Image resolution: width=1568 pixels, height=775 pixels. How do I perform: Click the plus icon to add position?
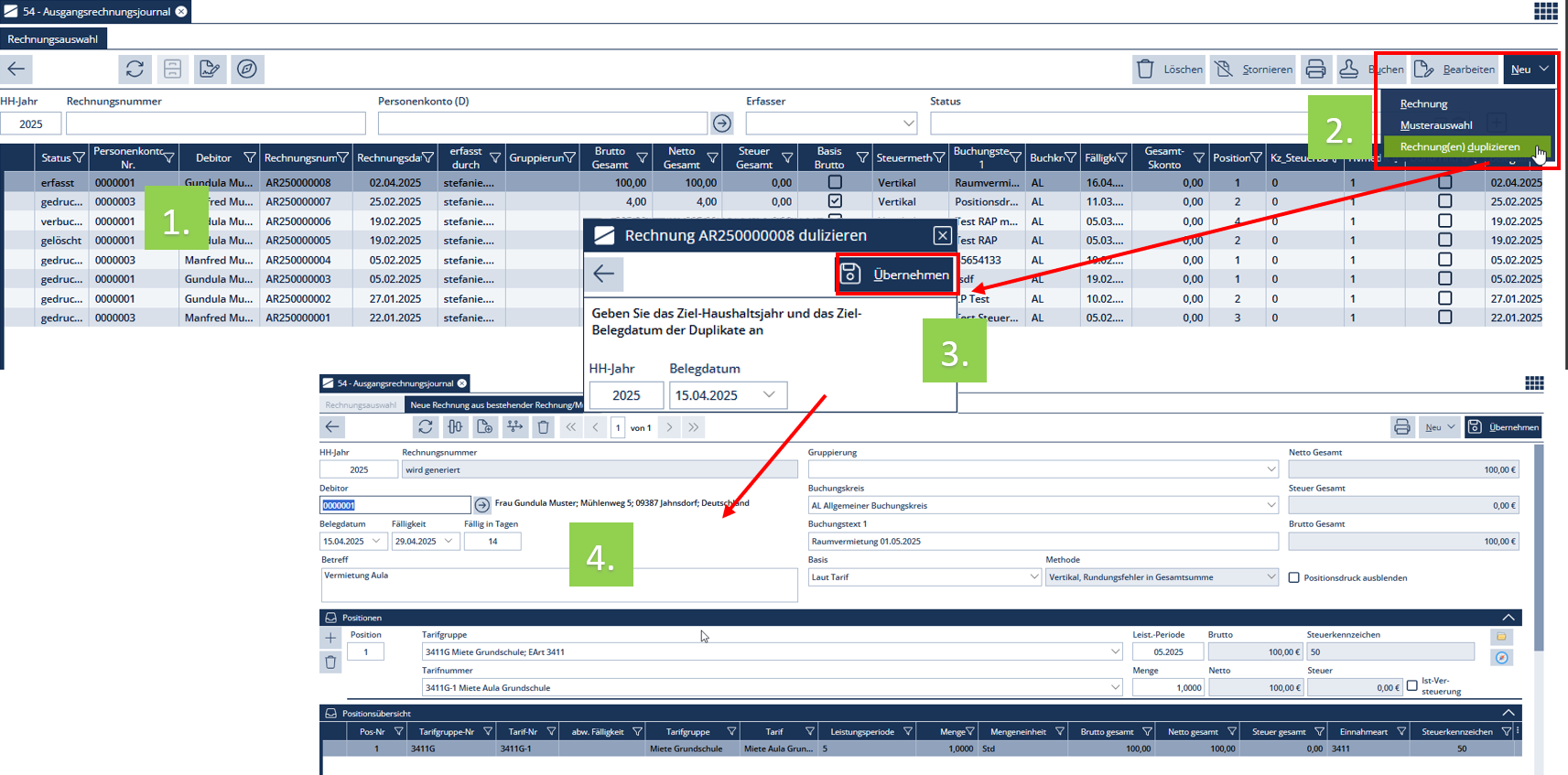pyautogui.click(x=330, y=638)
